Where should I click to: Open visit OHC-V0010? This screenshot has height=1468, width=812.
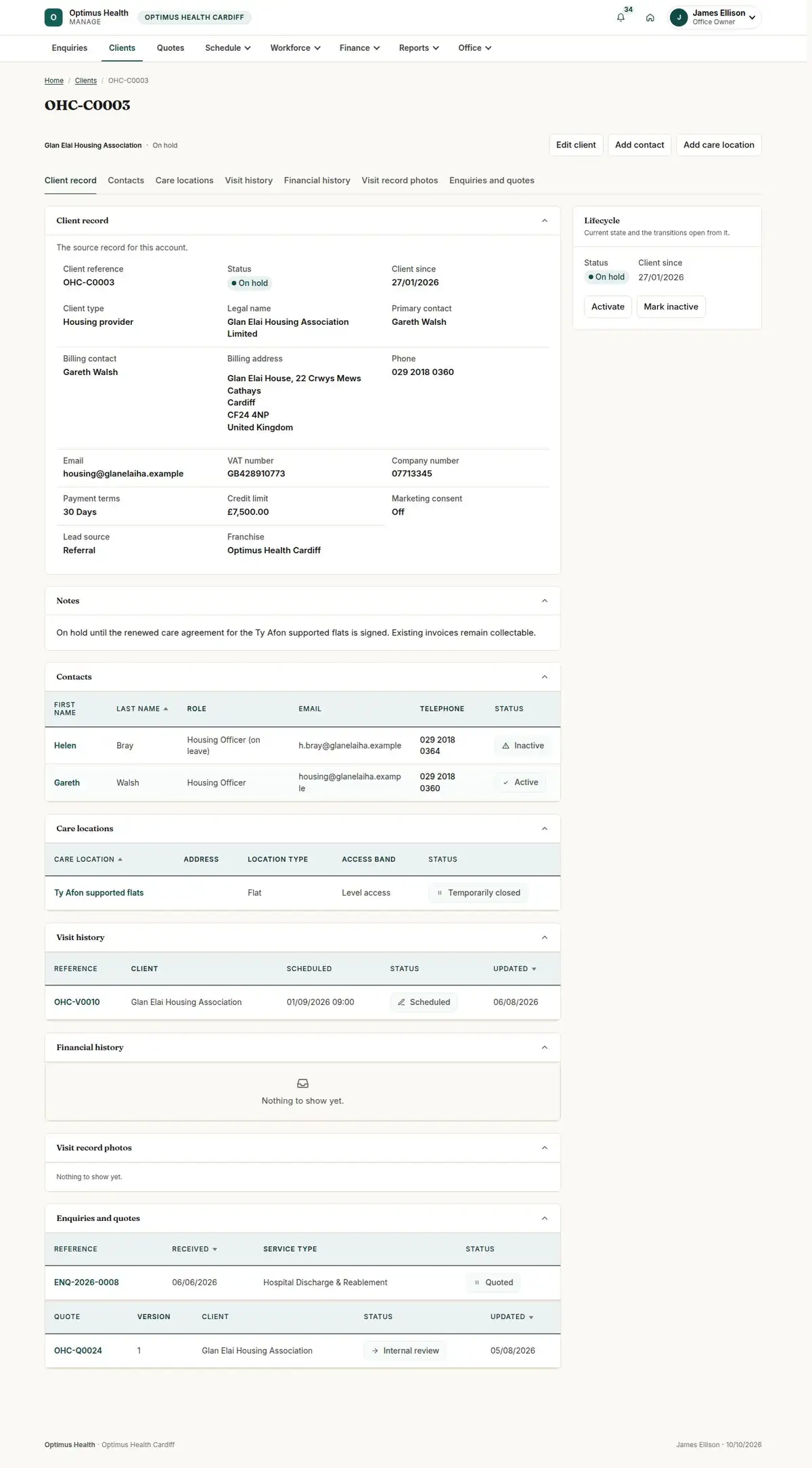tap(77, 1002)
